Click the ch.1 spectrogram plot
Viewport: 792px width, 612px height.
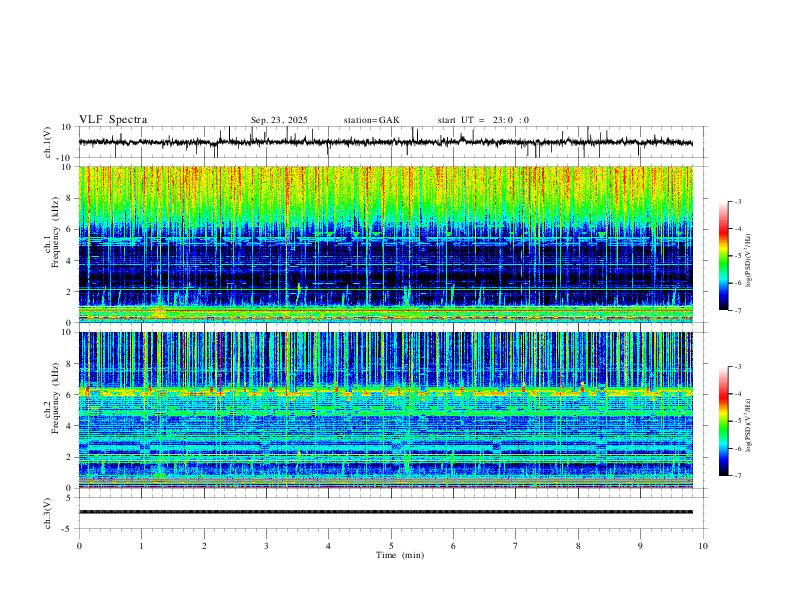pyautogui.click(x=386, y=244)
